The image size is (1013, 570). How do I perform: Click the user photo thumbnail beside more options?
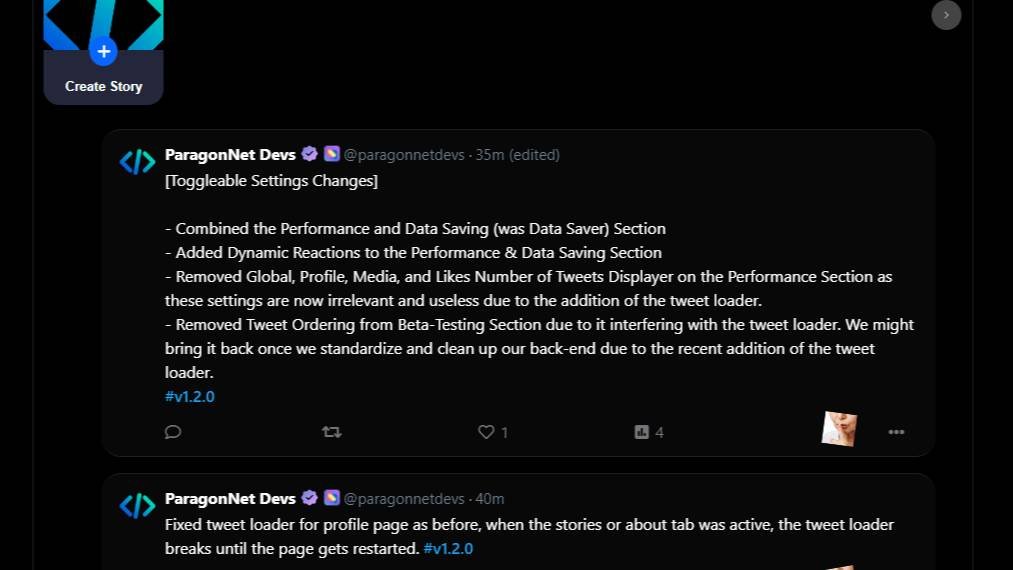(839, 428)
